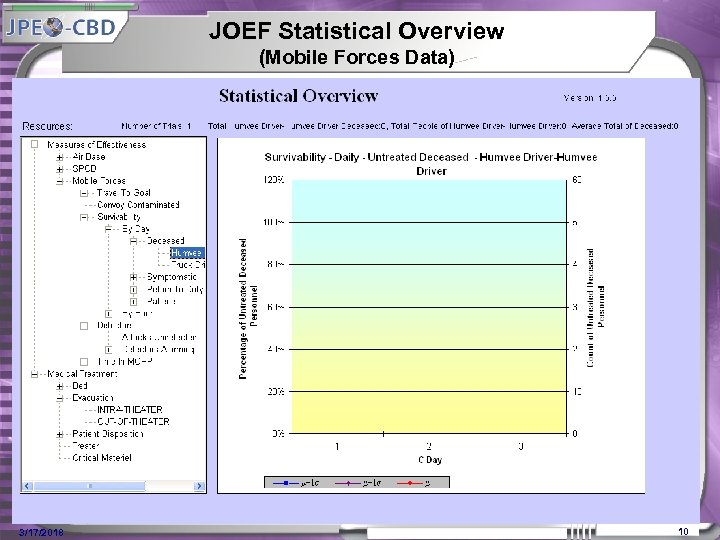Screen dimensions: 720x540
Task: Click the tree horizontal scrollbar thumb
Action: (90, 486)
